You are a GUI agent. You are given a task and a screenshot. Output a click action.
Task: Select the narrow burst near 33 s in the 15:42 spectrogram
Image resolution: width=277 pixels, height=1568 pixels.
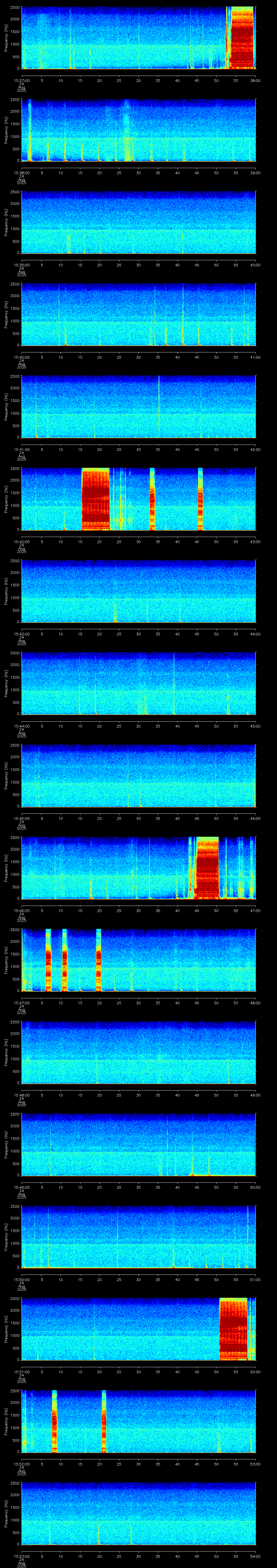click(152, 499)
